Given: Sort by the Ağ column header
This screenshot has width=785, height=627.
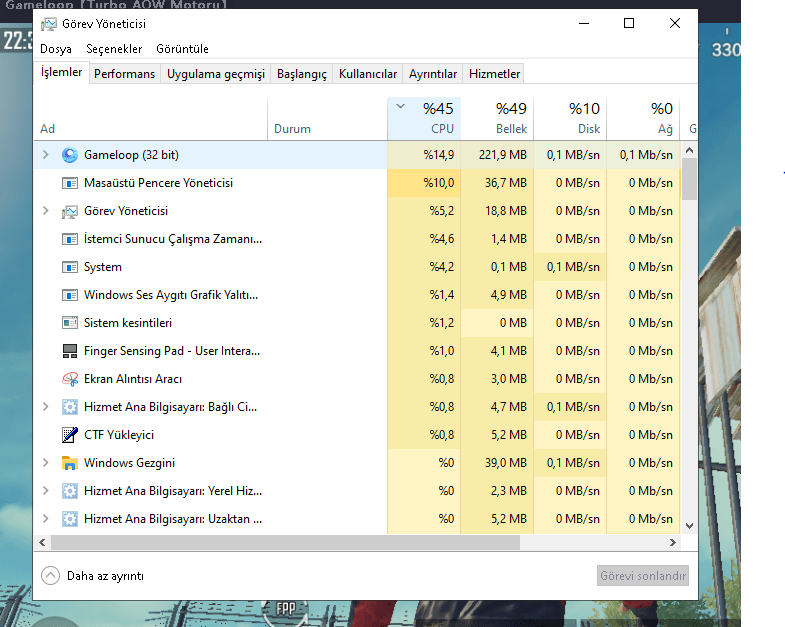Looking at the screenshot, I should pyautogui.click(x=643, y=119).
